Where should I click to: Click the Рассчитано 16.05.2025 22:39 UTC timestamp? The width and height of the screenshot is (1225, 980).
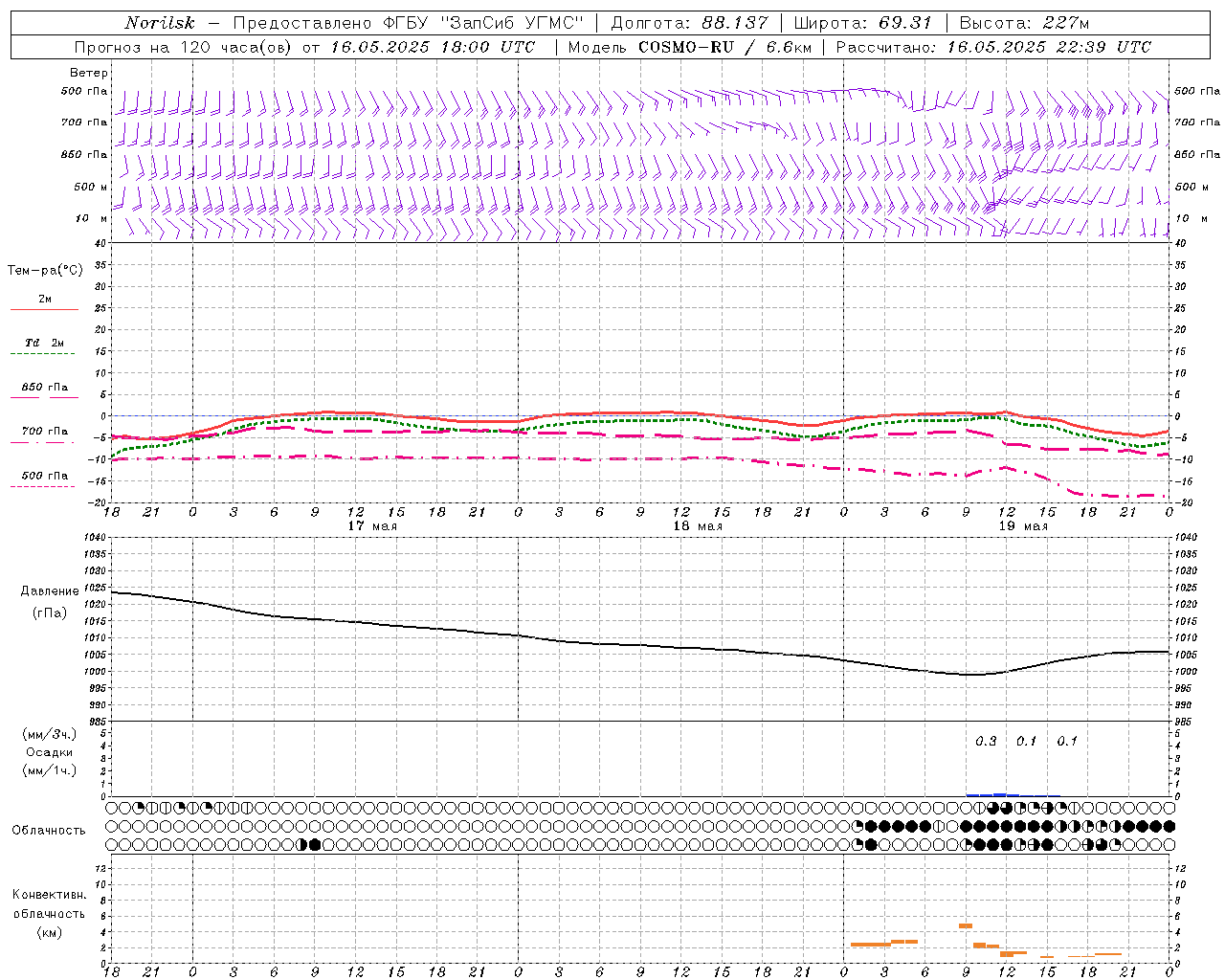(x=993, y=47)
